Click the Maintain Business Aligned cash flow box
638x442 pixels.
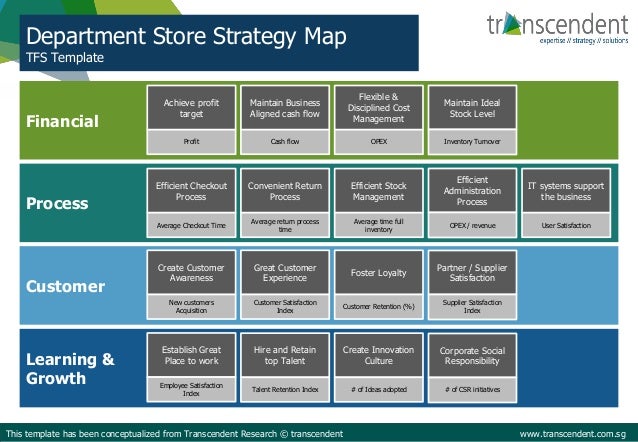(285, 108)
